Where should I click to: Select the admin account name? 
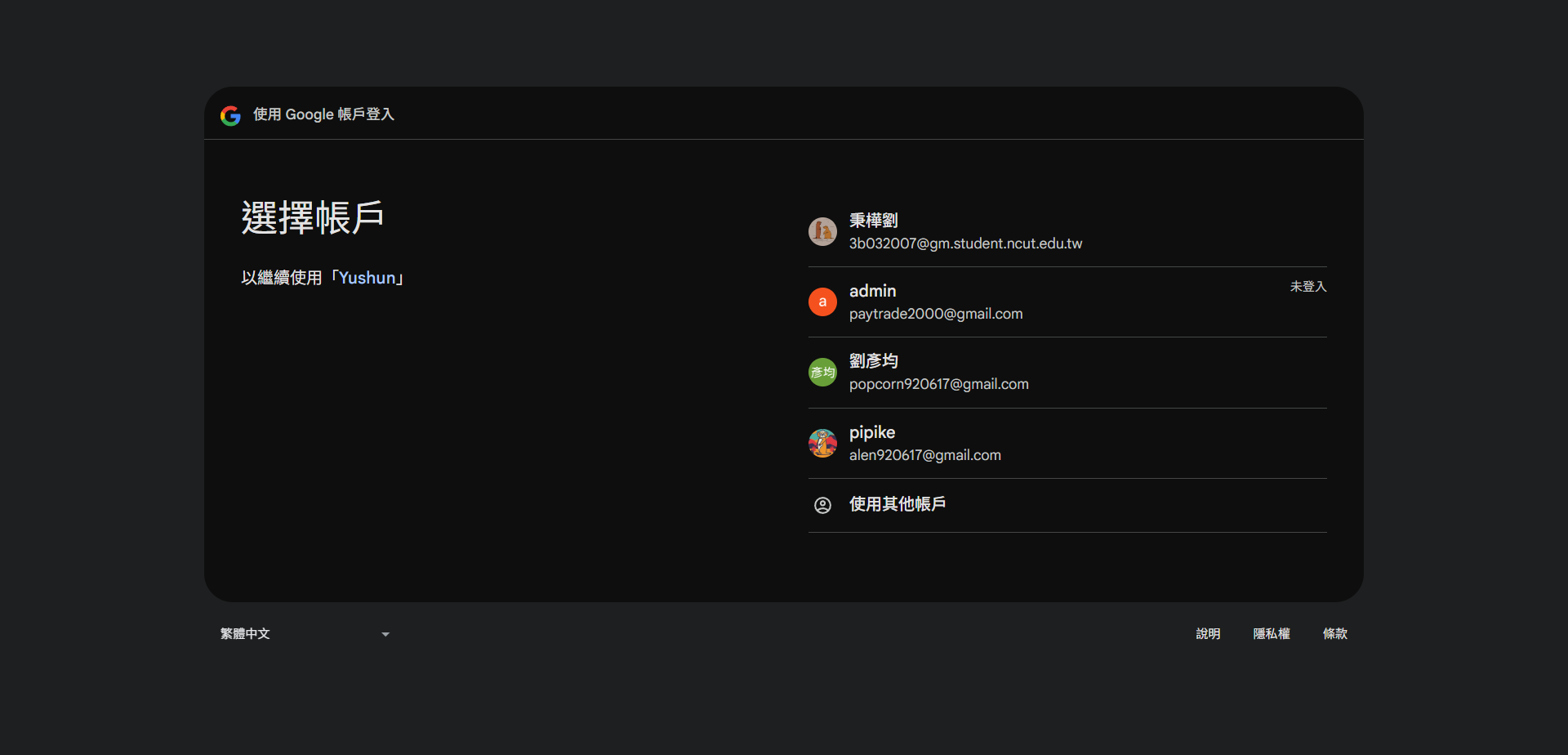point(872,291)
